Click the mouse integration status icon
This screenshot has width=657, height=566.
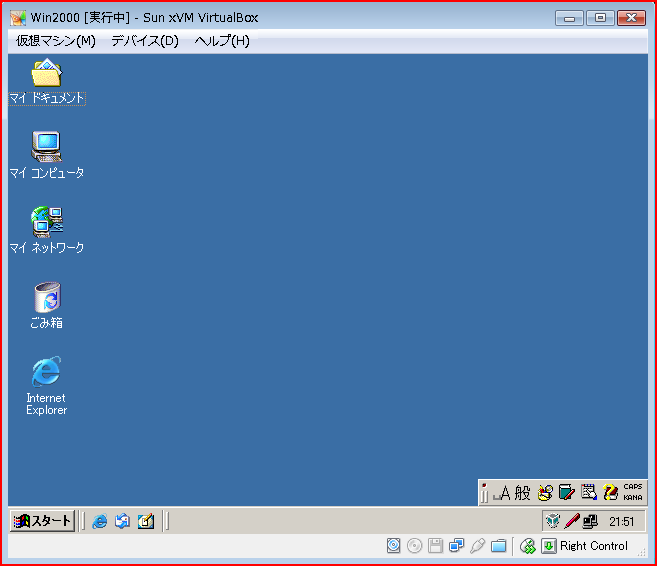pyautogui.click(x=528, y=546)
